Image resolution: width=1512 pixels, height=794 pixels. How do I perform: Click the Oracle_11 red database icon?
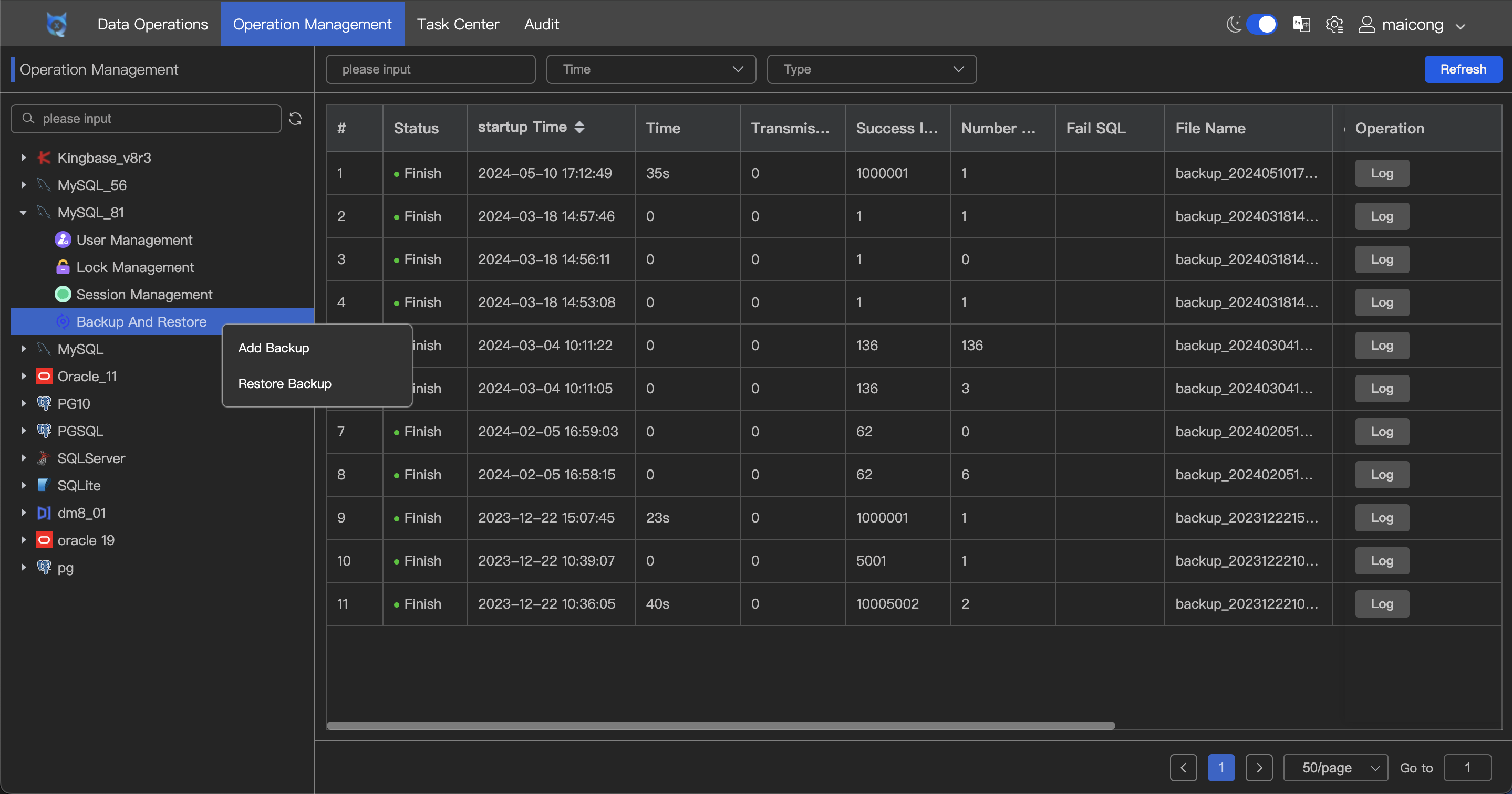(44, 376)
